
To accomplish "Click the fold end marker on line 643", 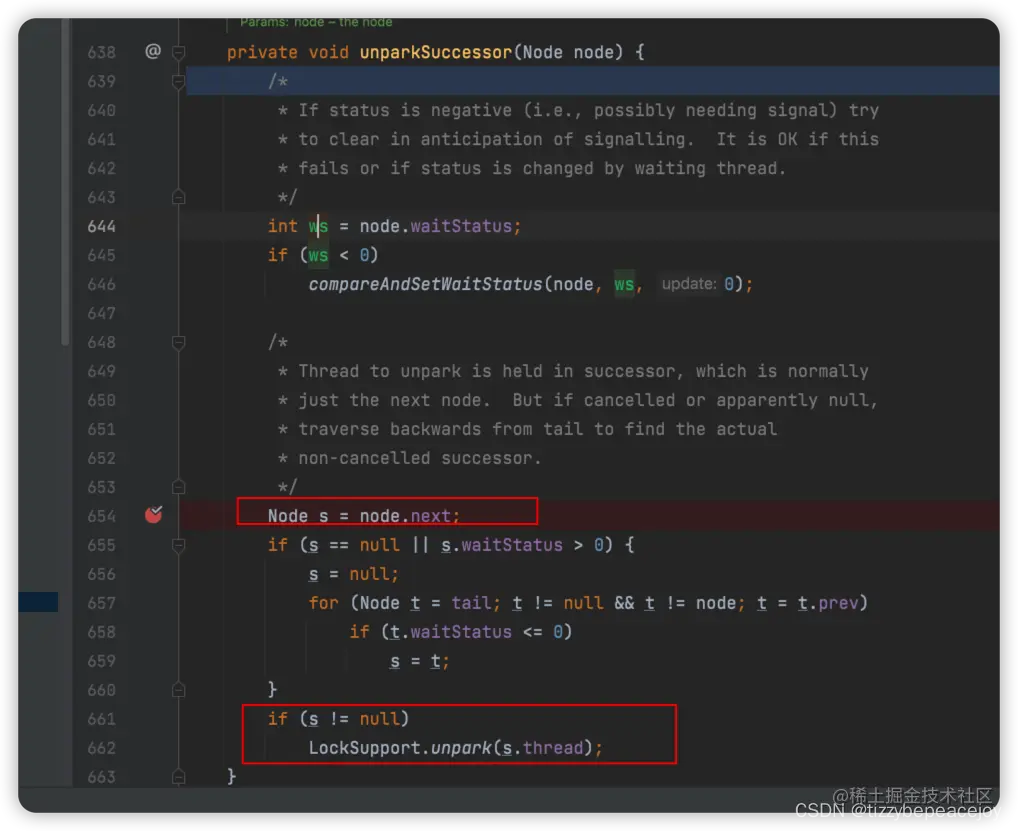I will click(179, 197).
